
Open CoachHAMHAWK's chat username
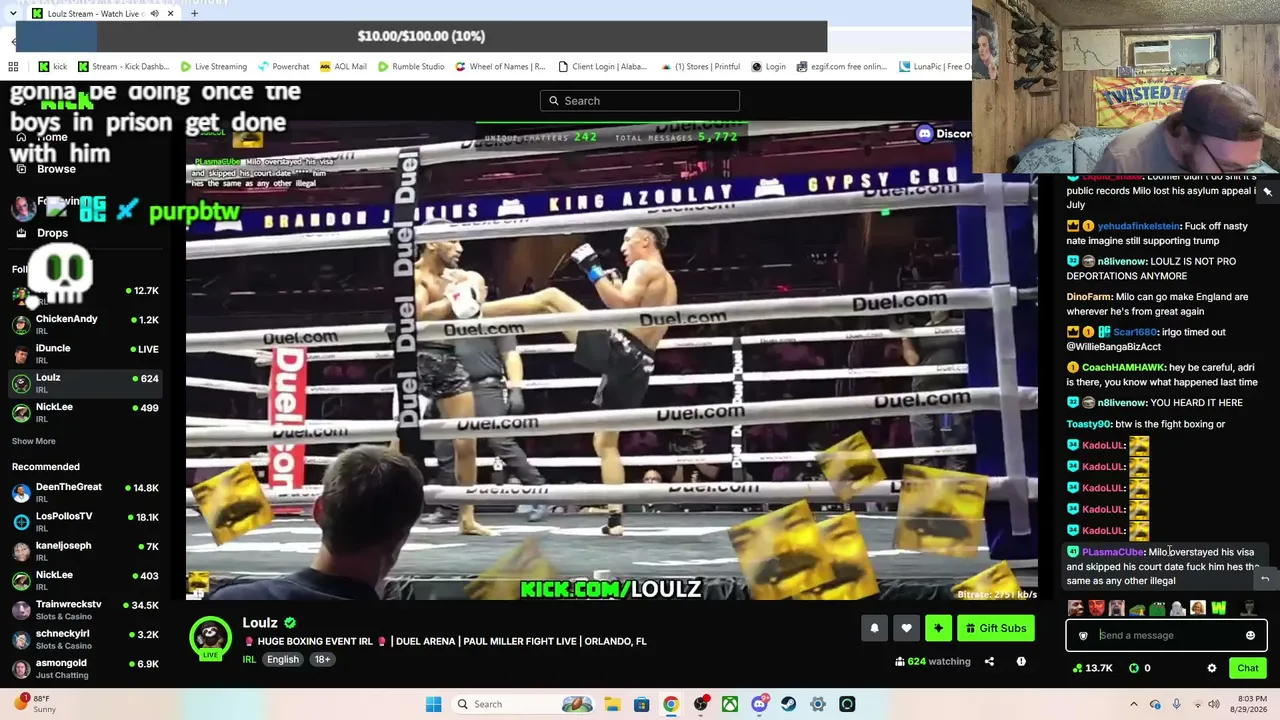(x=1123, y=367)
